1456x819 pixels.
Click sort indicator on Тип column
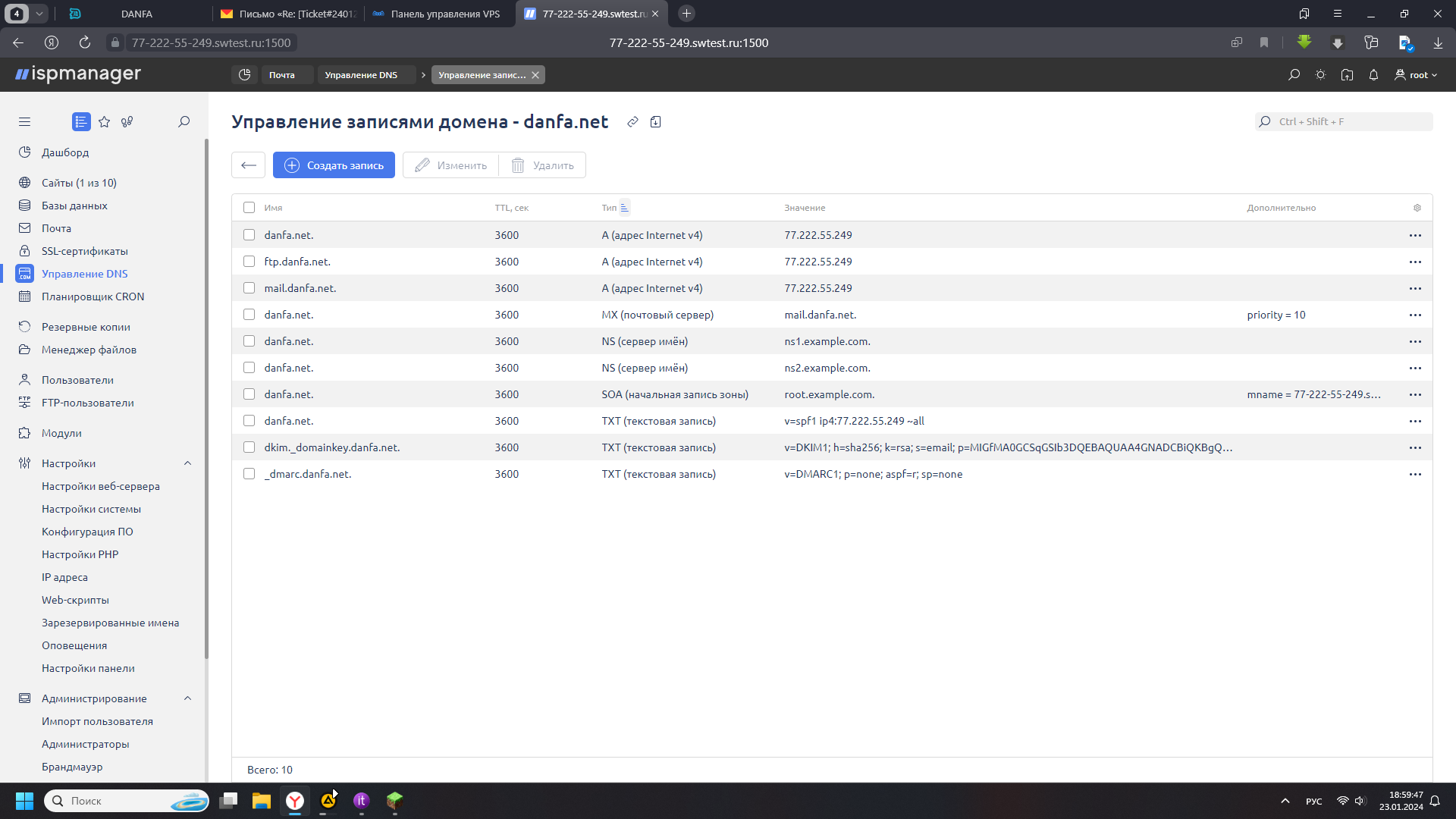624,208
